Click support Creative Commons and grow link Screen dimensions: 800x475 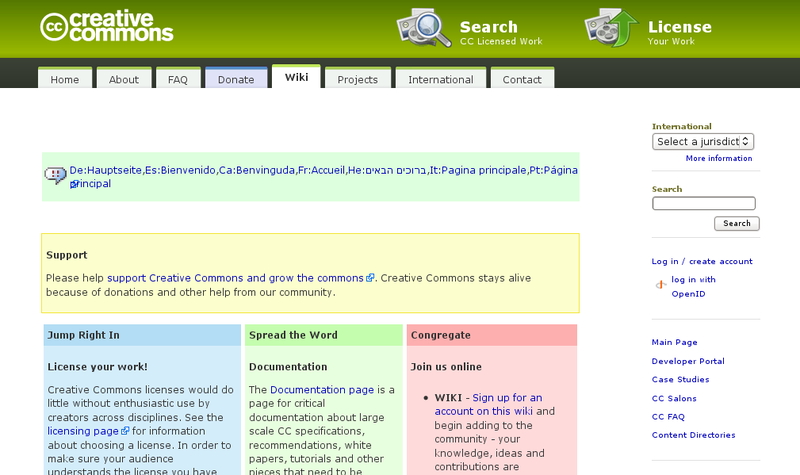[x=235, y=278]
